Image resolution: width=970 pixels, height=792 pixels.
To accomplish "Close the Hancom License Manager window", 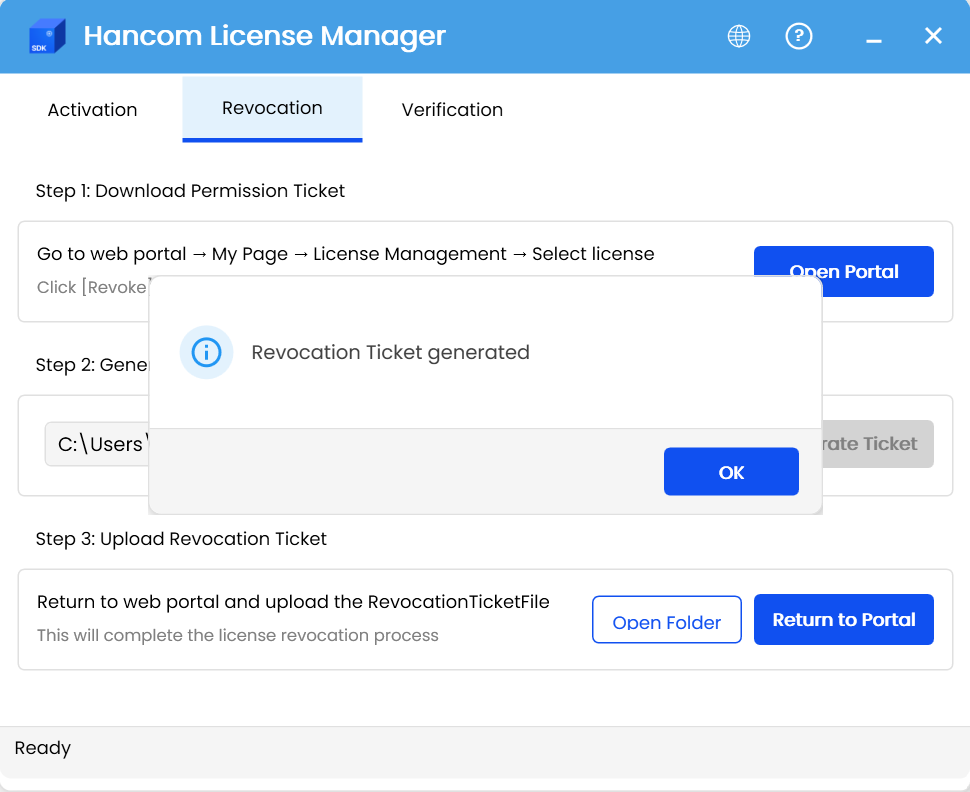I will click(x=933, y=35).
